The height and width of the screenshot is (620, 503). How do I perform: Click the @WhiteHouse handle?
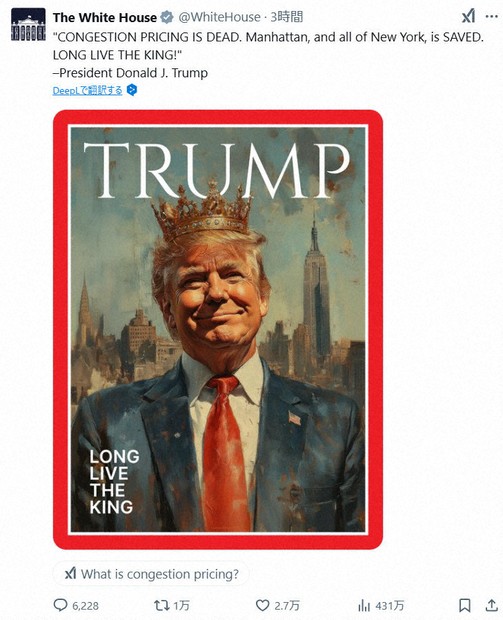[219, 17]
